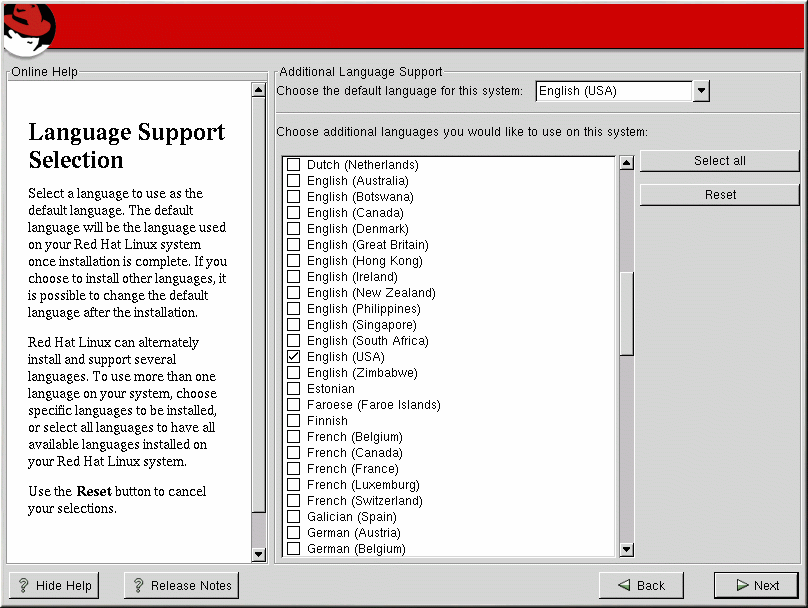Check French (Switzerland) option
This screenshot has width=808, height=608.
[293, 500]
